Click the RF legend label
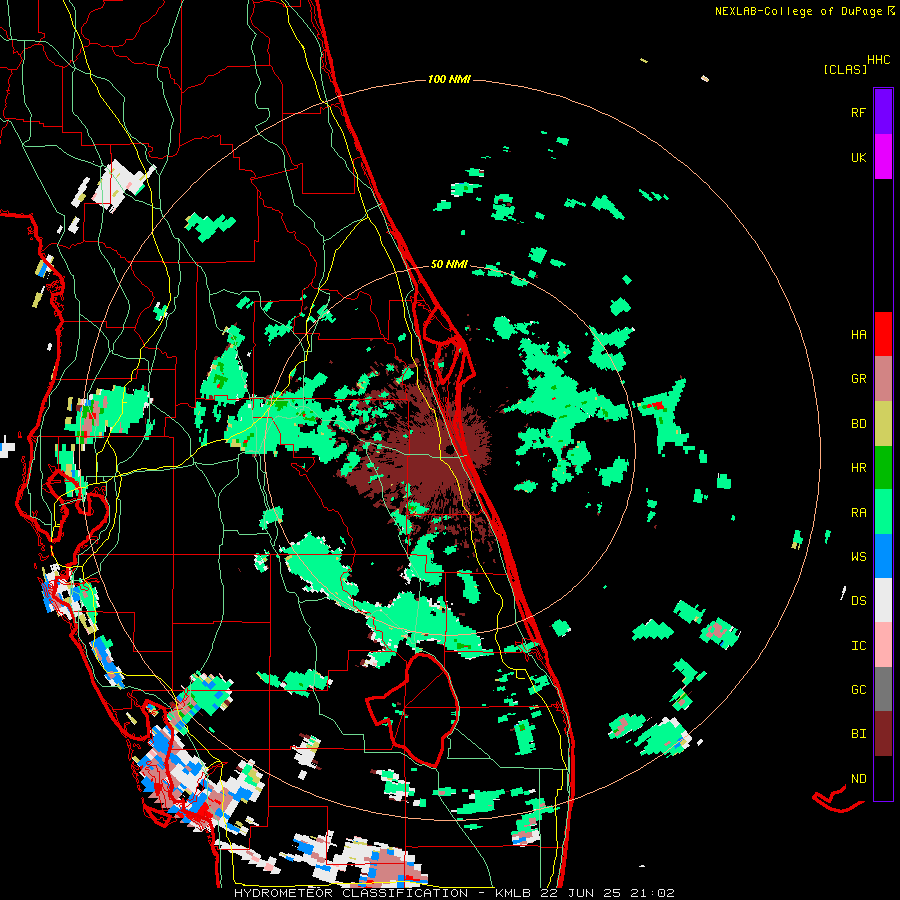Screen dimensions: 900x900 click(859, 112)
